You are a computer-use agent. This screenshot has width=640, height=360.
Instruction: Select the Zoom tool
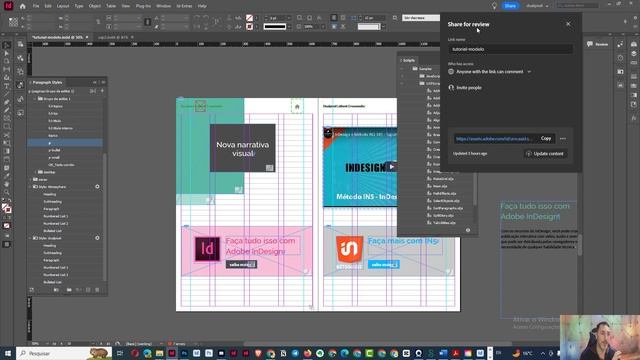tap(7, 192)
